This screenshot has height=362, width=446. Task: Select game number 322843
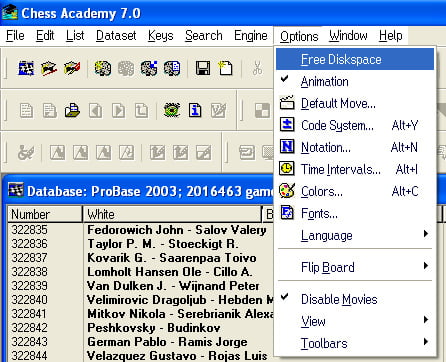coord(29,342)
